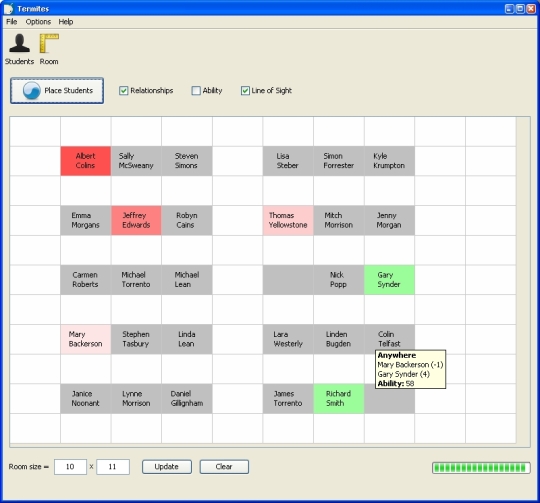Select the green Gary Synder seat
This screenshot has width=540, height=503.
coord(390,280)
